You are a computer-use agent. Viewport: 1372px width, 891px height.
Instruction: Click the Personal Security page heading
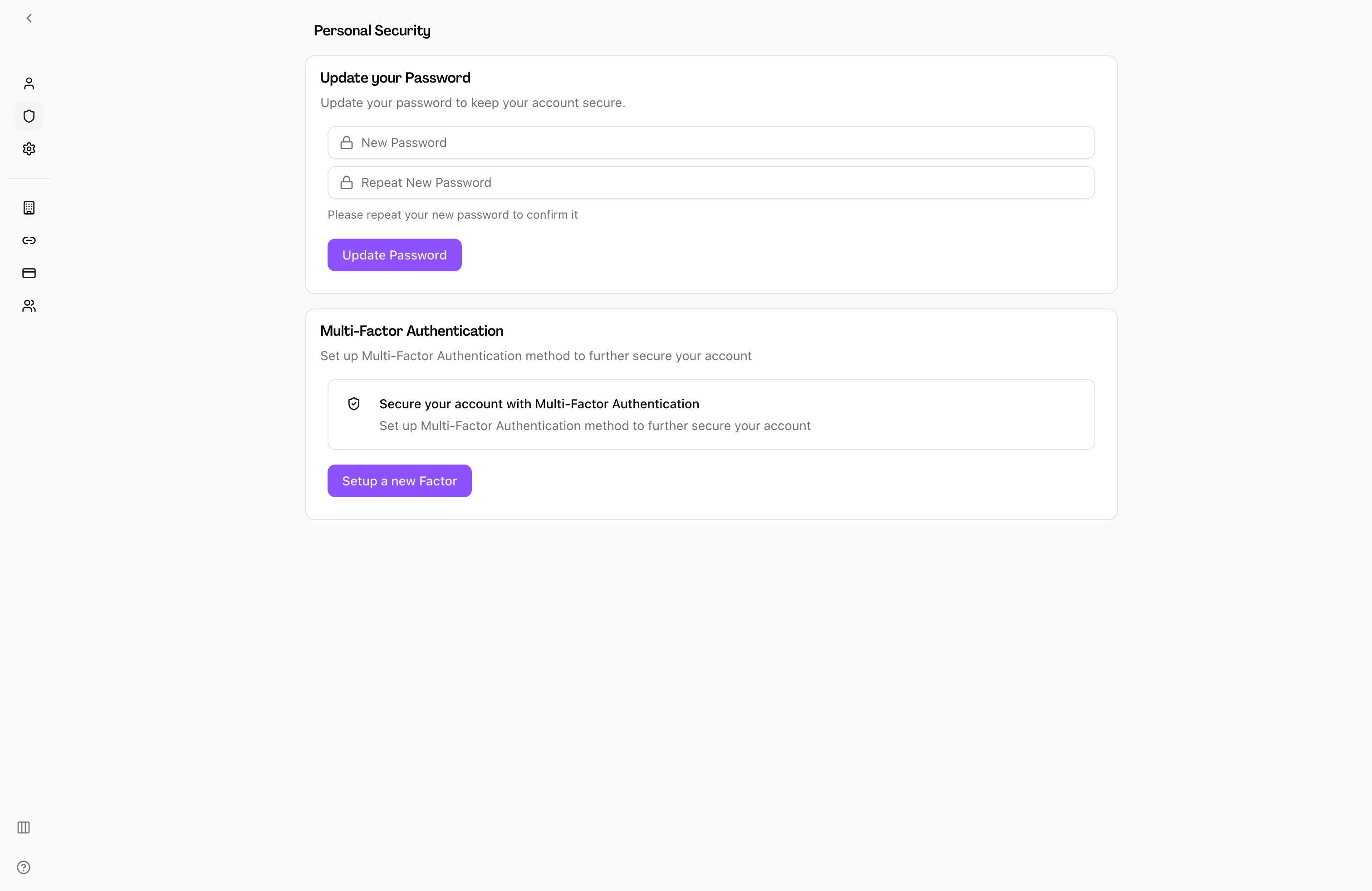coord(372,30)
